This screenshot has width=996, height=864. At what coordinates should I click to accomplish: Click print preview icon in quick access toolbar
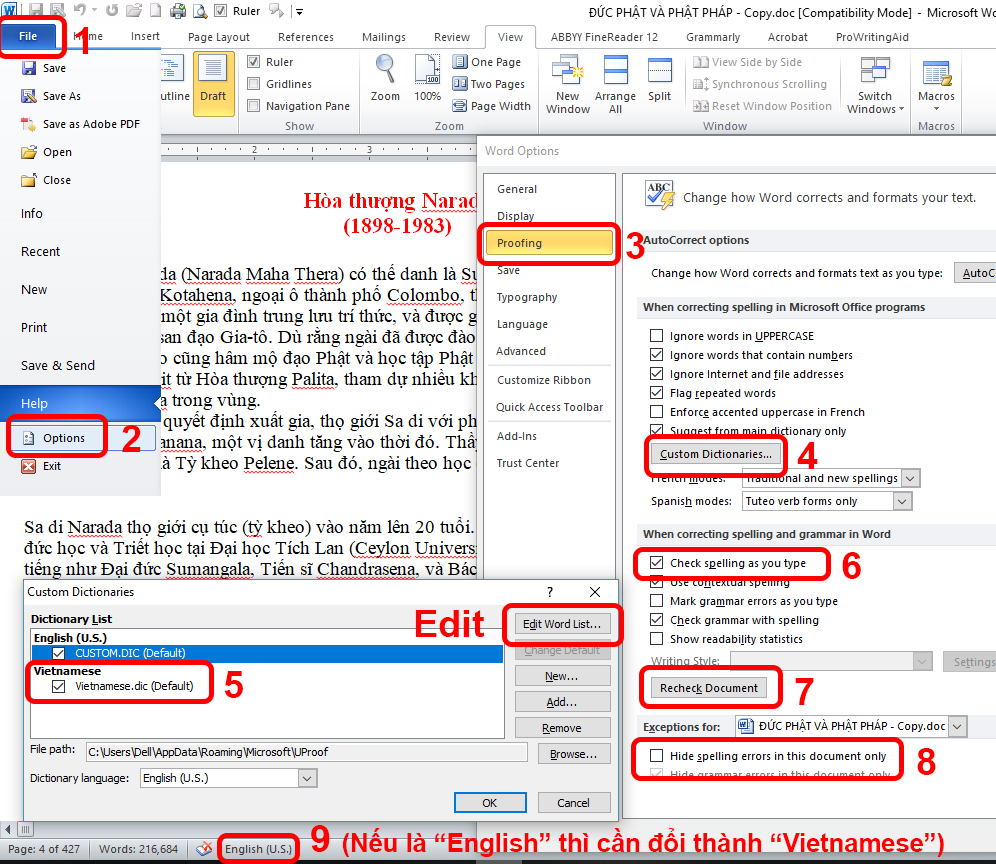[x=200, y=11]
